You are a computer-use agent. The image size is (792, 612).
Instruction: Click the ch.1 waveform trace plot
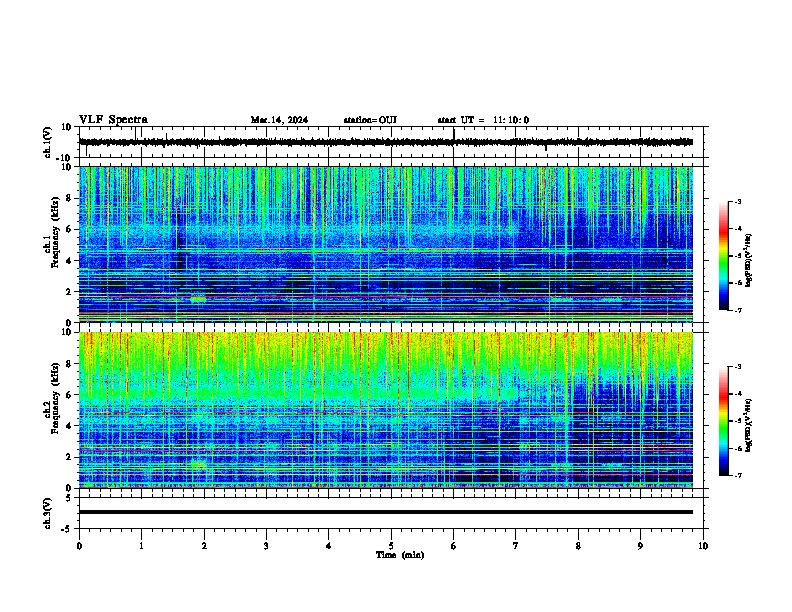point(386,142)
